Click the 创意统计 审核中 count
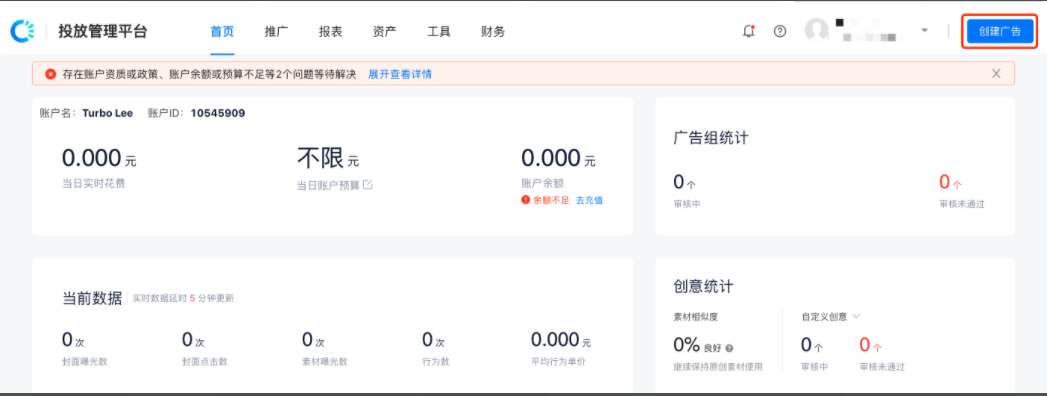Viewport: 1047px width, 396px height. click(x=811, y=345)
